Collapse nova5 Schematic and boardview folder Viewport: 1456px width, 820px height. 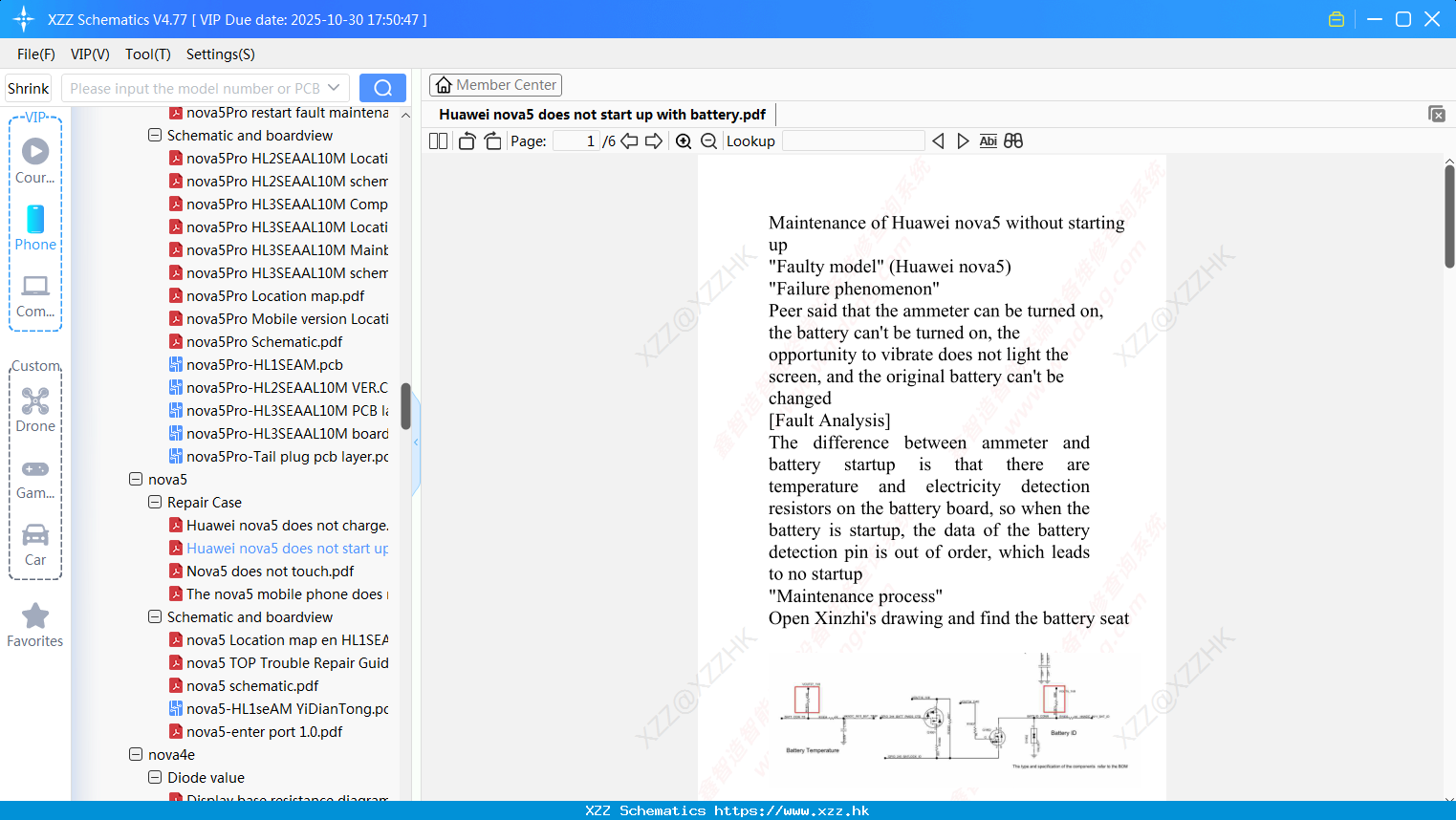(155, 616)
